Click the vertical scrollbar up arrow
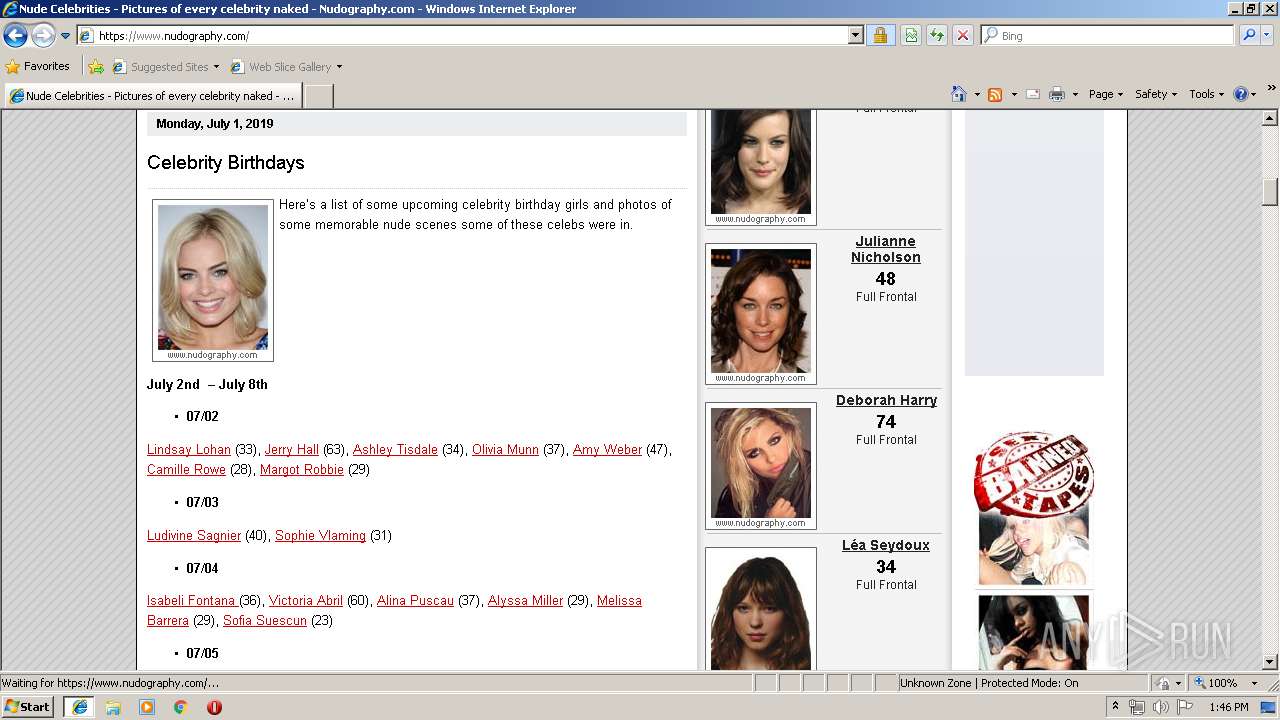This screenshot has height=720, width=1280. 1270,118
